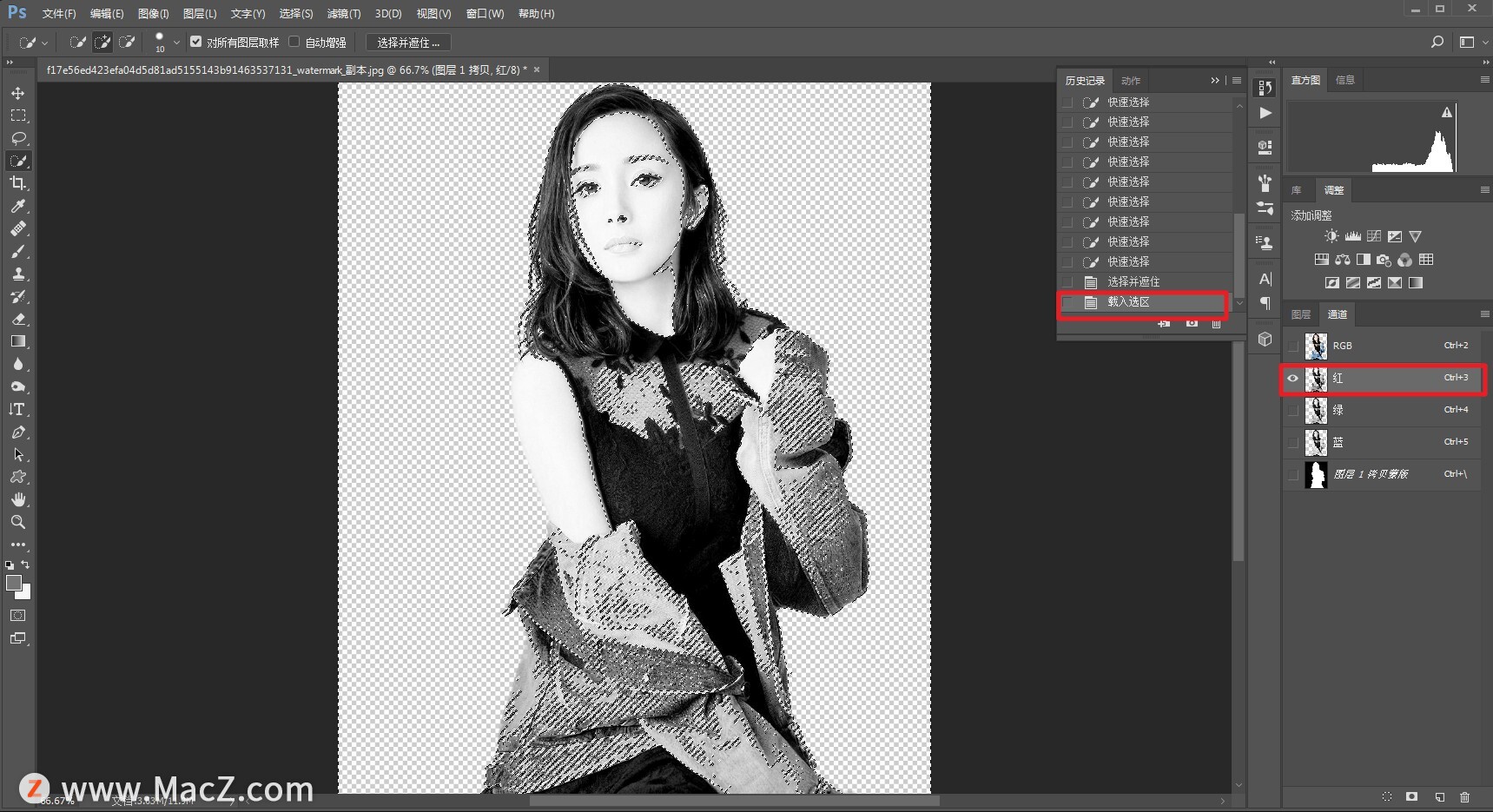Show the 图层 1 拷贝蒙版 channel visibility
Screen dimensions: 1493x812
[1293, 474]
